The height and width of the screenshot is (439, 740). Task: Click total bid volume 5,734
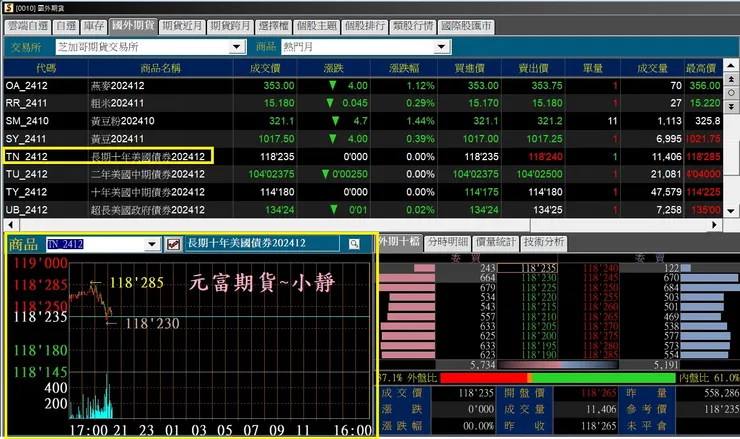[482, 365]
